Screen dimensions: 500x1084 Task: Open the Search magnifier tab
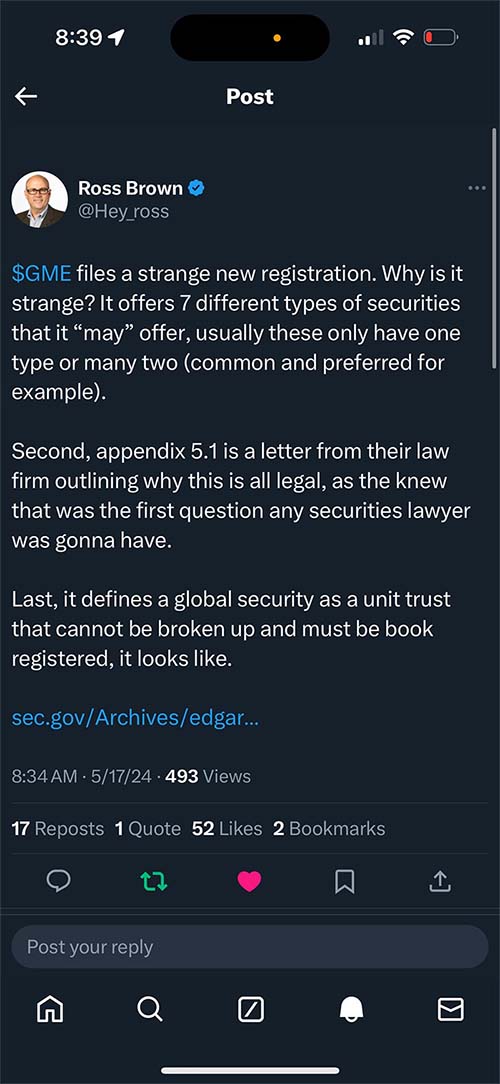tap(149, 1010)
